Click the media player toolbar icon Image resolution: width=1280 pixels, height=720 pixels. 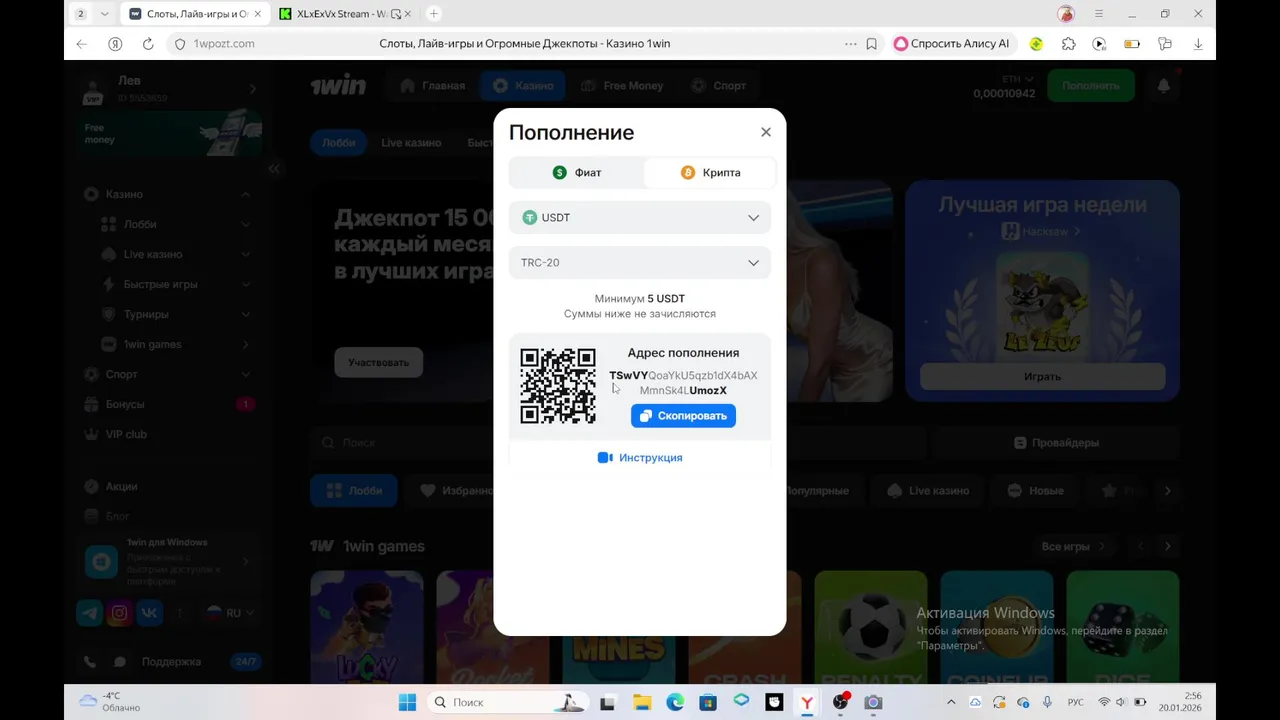click(x=1100, y=44)
